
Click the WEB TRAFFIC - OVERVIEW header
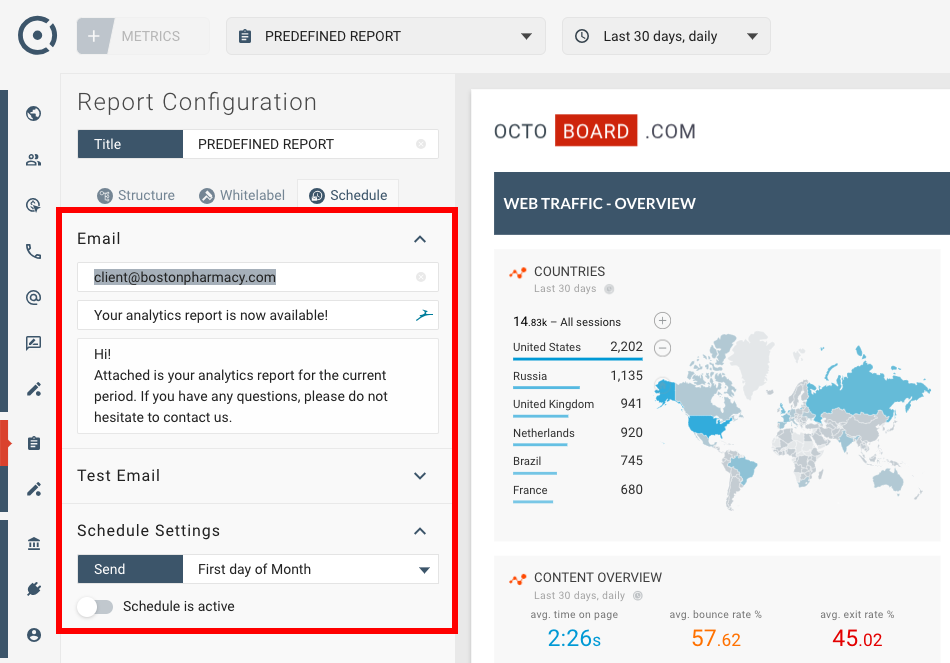(x=722, y=204)
